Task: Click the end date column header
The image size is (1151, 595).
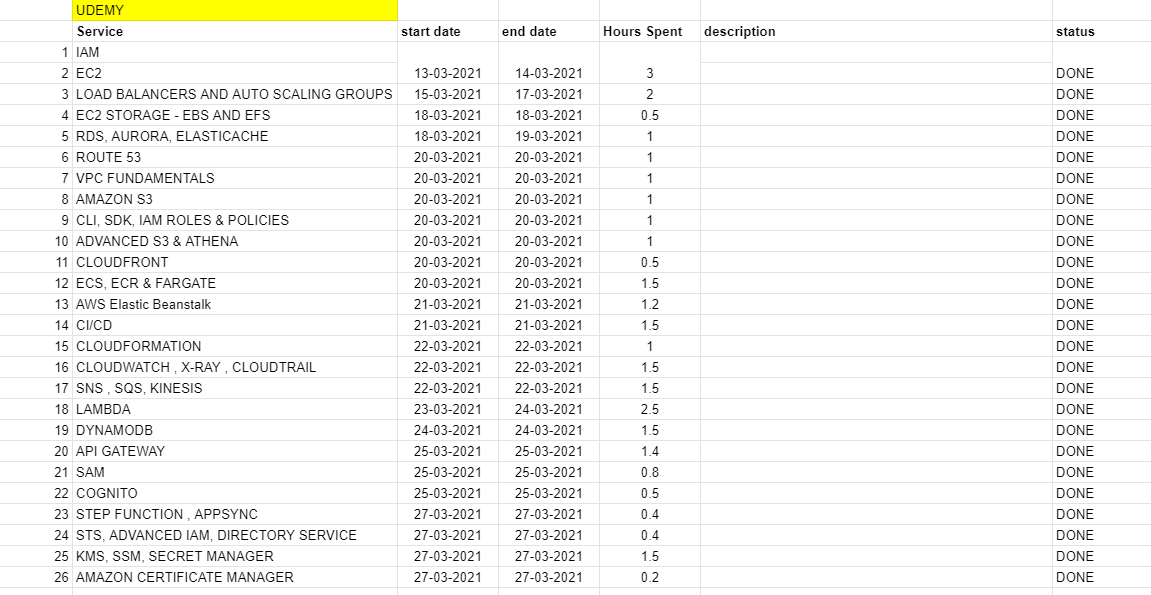Action: click(549, 32)
